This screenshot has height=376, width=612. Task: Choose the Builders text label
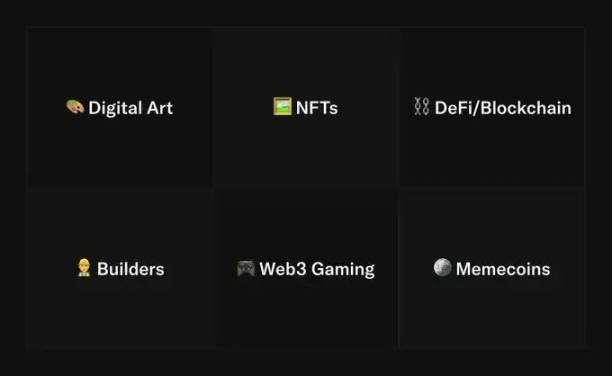130,269
